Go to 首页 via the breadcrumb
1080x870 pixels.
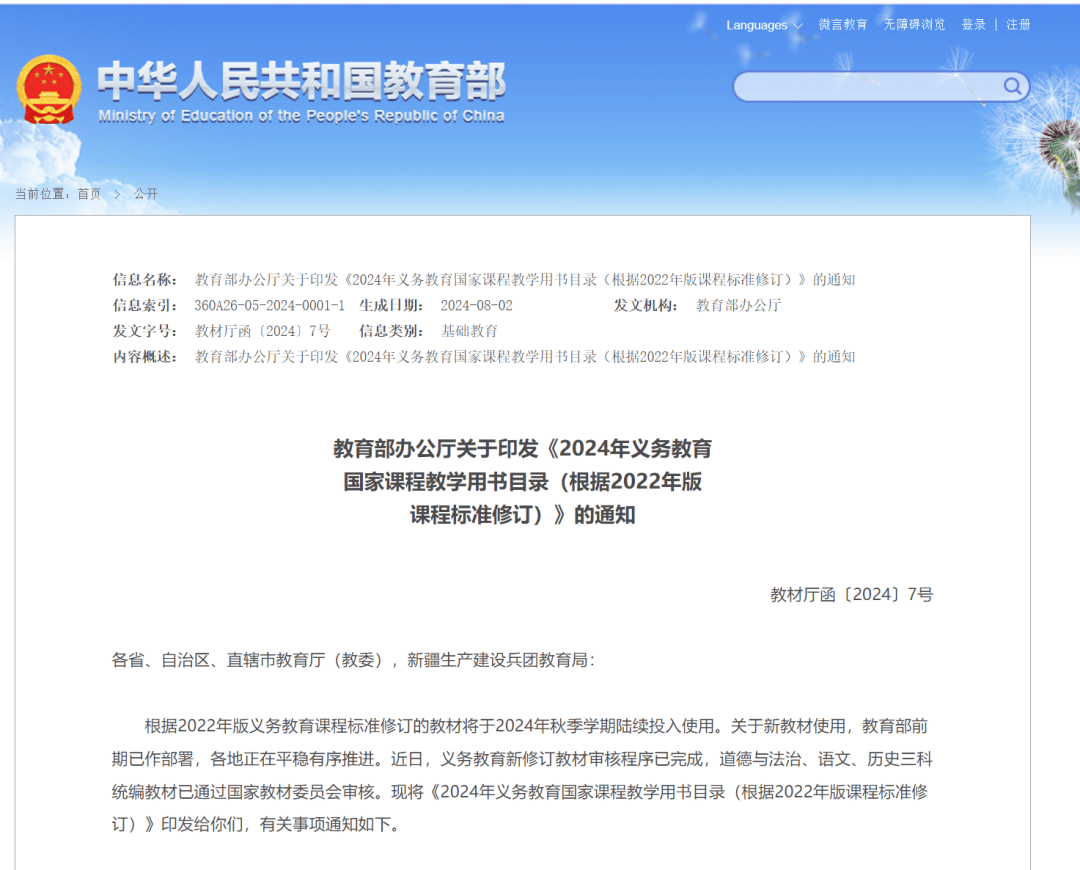[x=89, y=194]
